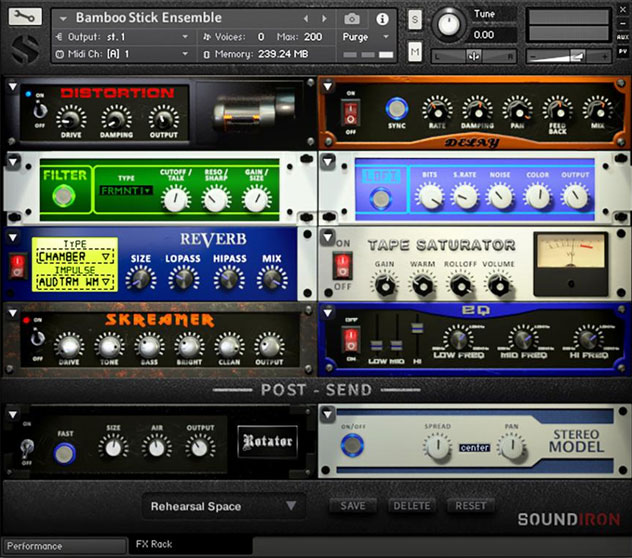Click the camera snapshot icon
This screenshot has height=558, width=632.
pyautogui.click(x=352, y=18)
